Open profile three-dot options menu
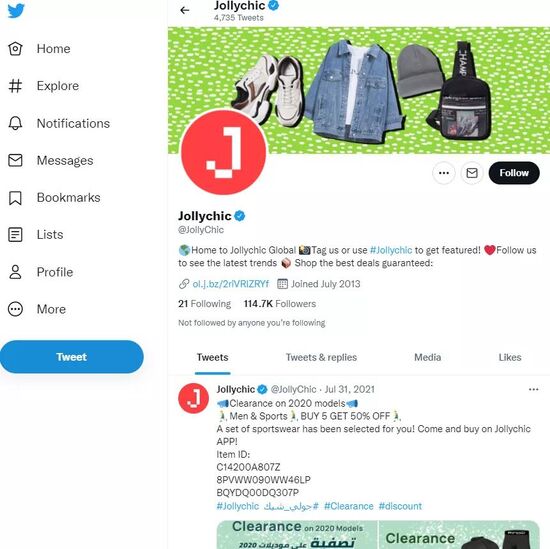This screenshot has width=550, height=549. [x=444, y=173]
